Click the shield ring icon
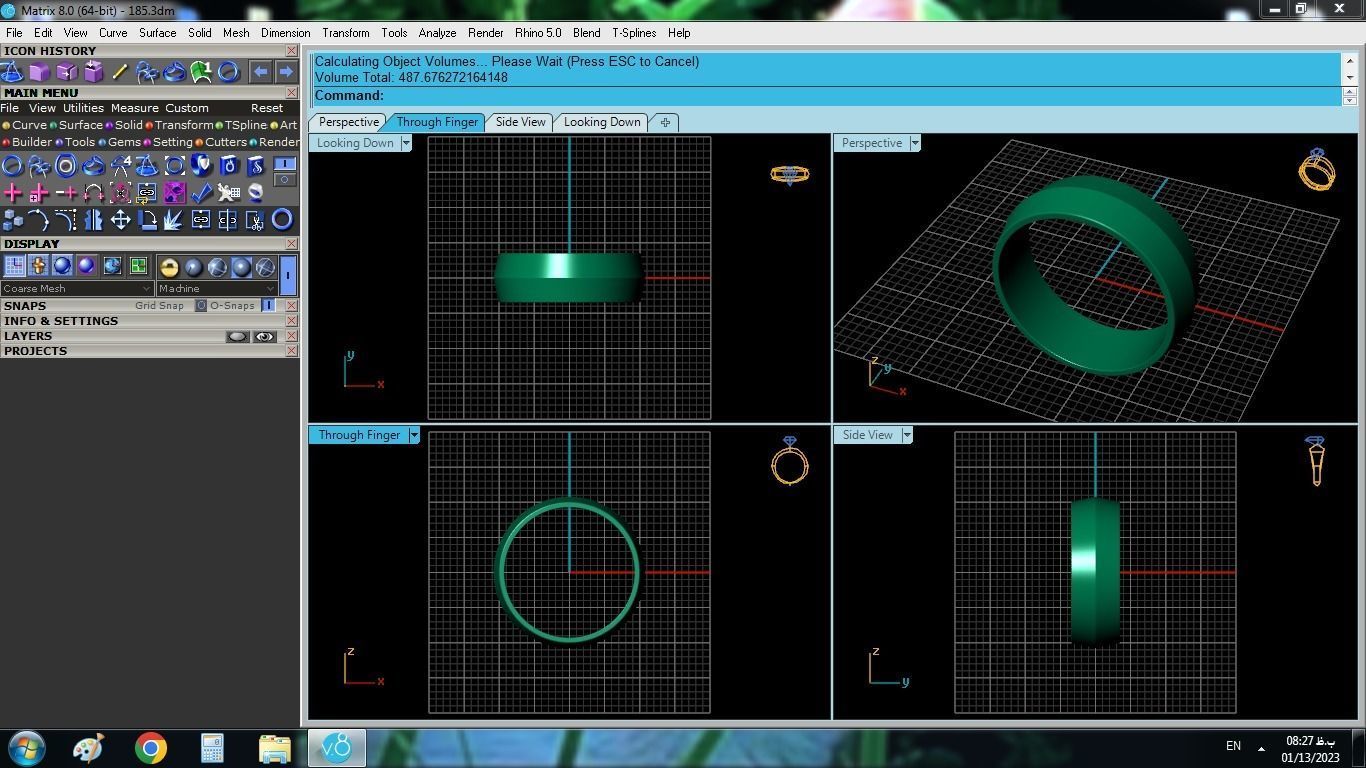The width and height of the screenshot is (1366, 768). (x=201, y=165)
